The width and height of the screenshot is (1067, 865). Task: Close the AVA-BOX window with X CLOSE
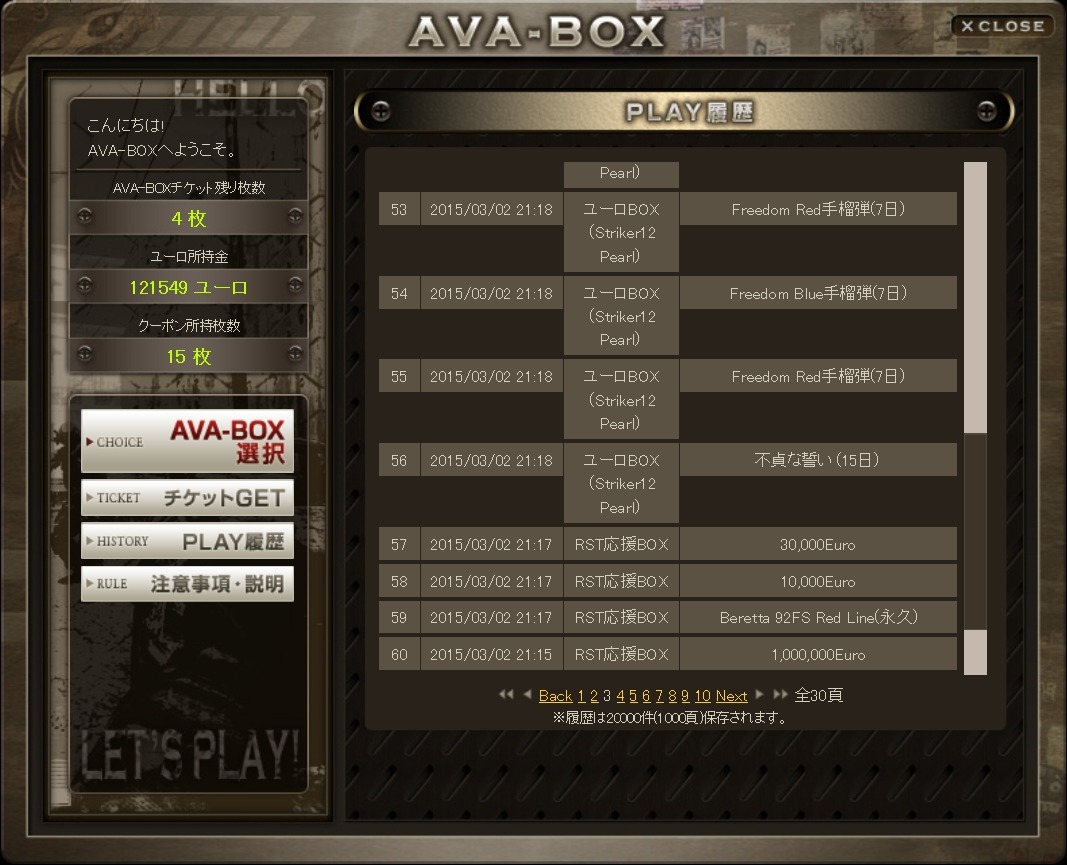1002,26
